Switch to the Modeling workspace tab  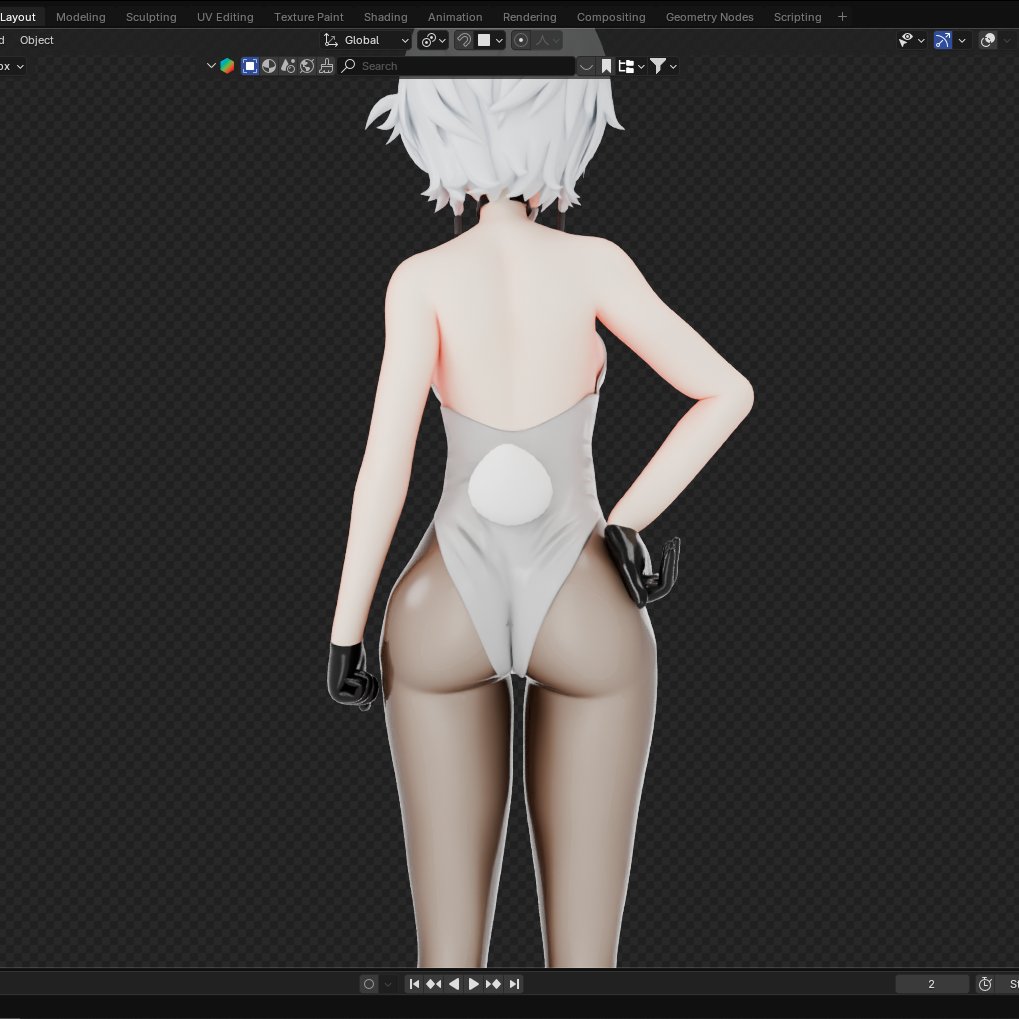81,17
